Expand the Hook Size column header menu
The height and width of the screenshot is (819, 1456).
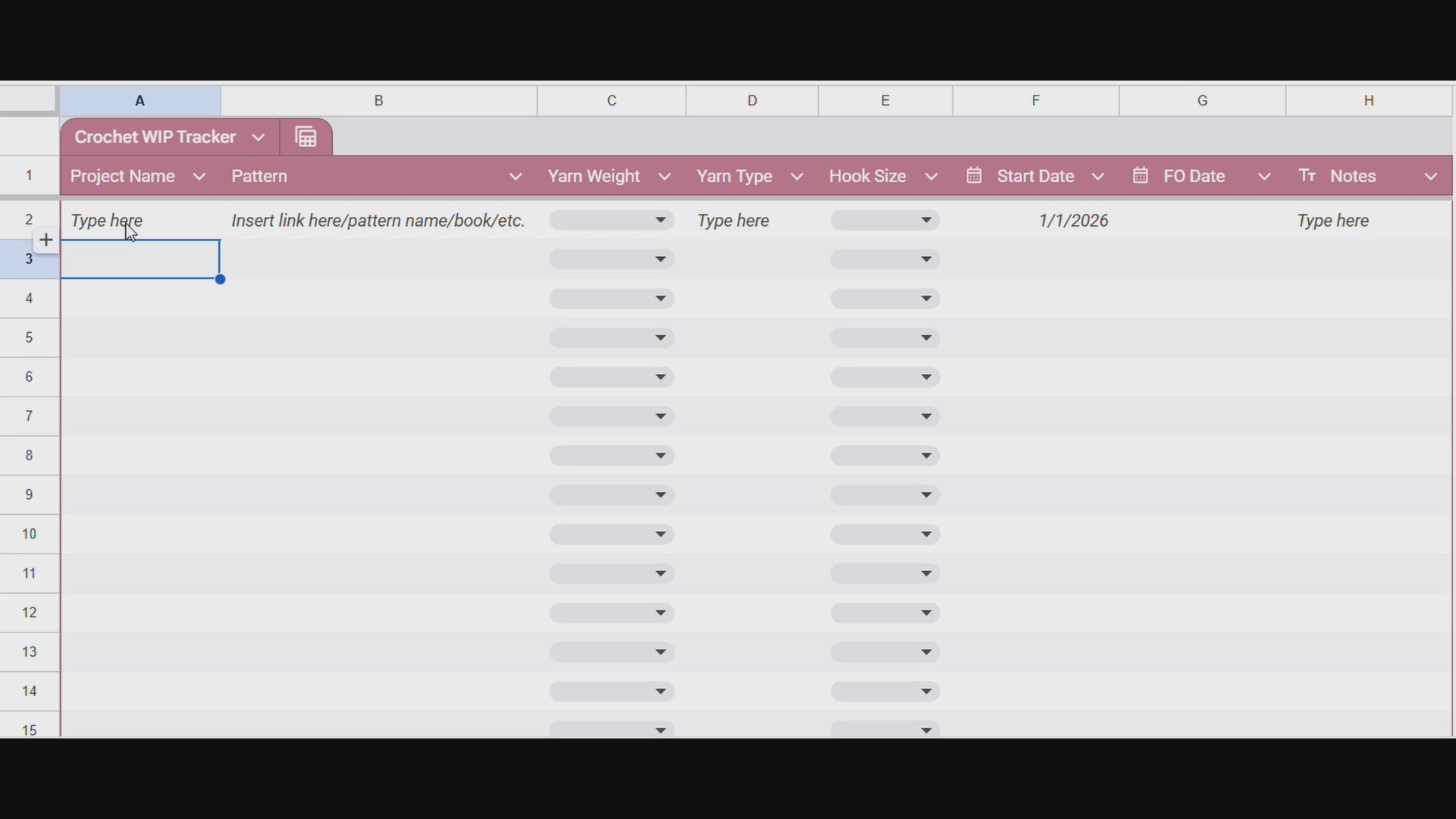point(932,177)
